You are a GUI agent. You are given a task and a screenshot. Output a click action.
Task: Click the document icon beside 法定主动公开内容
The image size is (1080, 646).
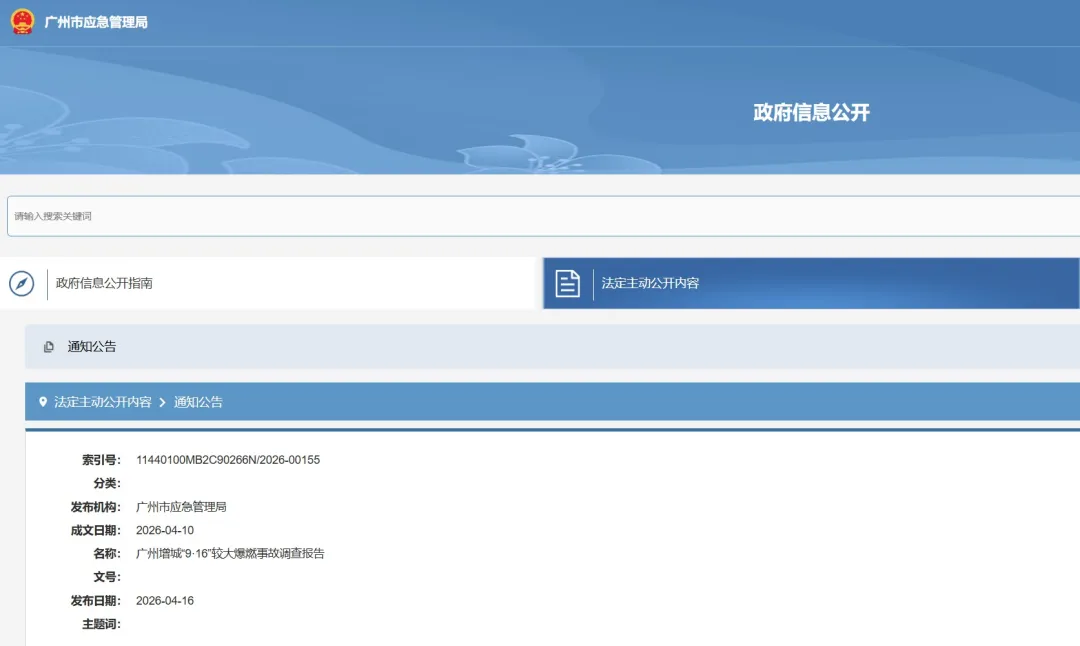(568, 284)
